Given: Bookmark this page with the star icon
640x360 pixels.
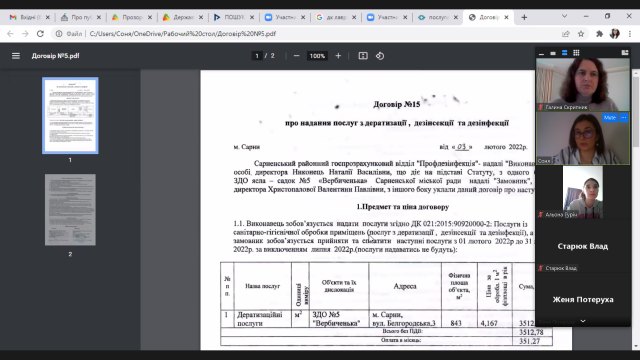Looking at the screenshot, I should tap(581, 34).
